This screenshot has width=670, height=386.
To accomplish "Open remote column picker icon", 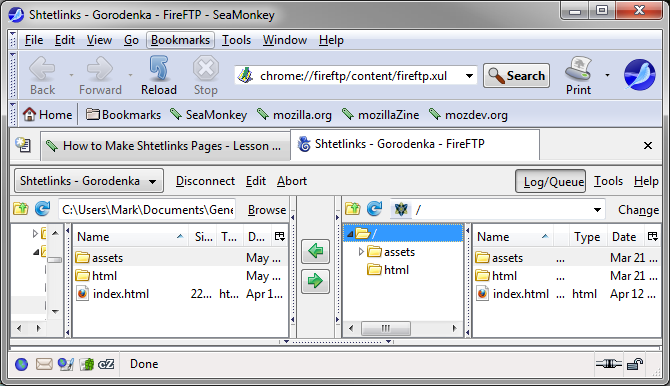I will click(x=652, y=236).
